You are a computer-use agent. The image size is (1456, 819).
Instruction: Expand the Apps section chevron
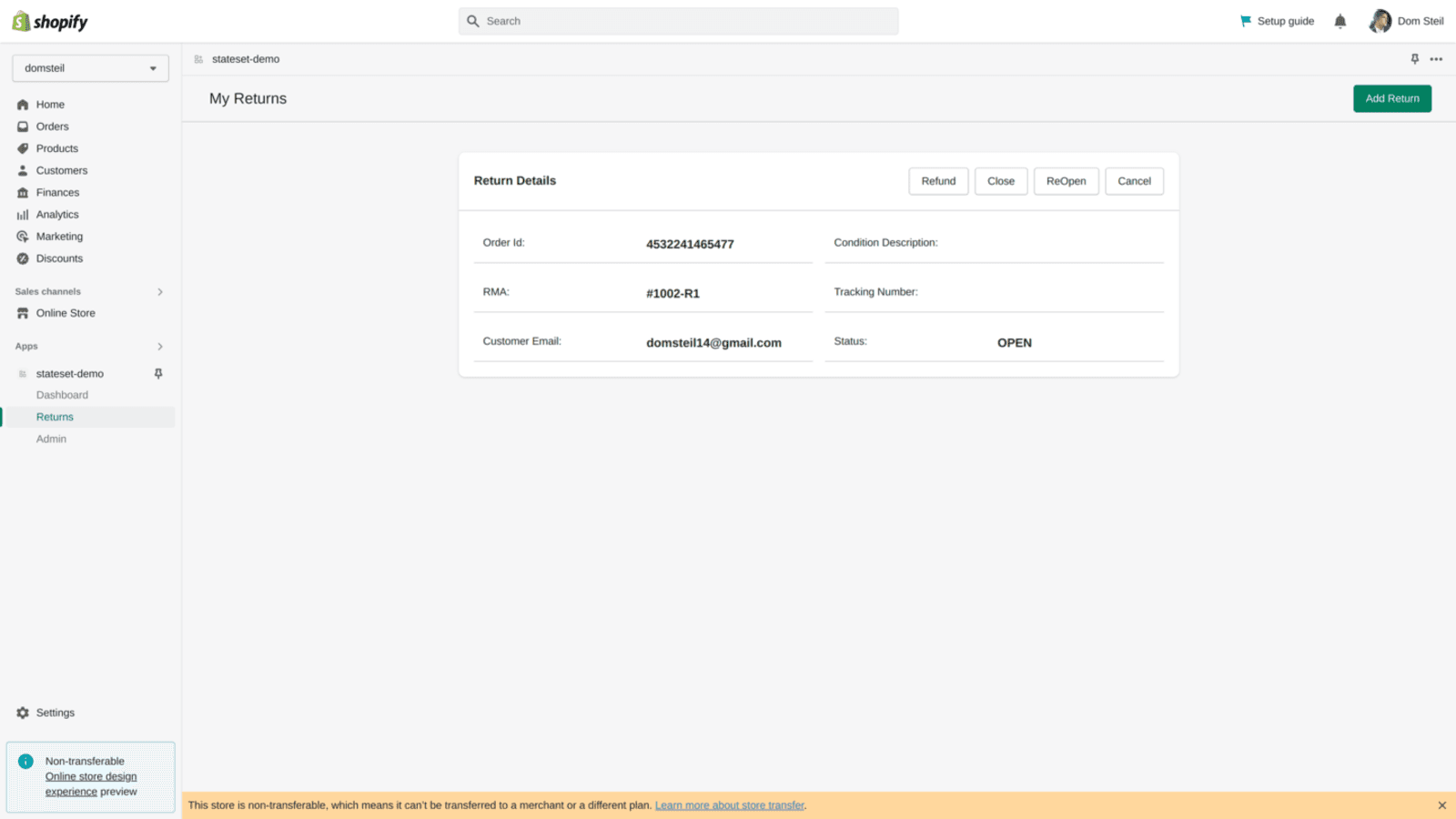point(160,347)
